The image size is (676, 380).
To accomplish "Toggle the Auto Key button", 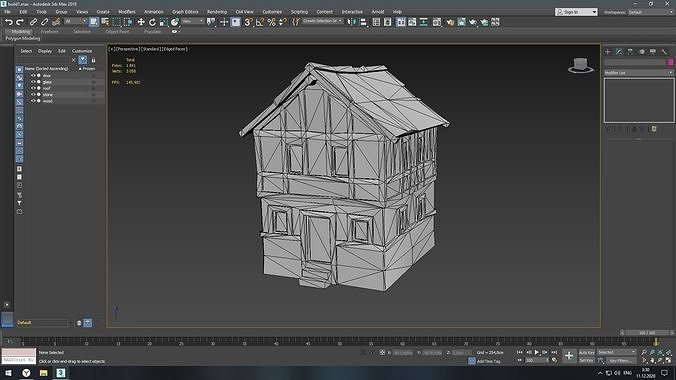I will tap(586, 352).
